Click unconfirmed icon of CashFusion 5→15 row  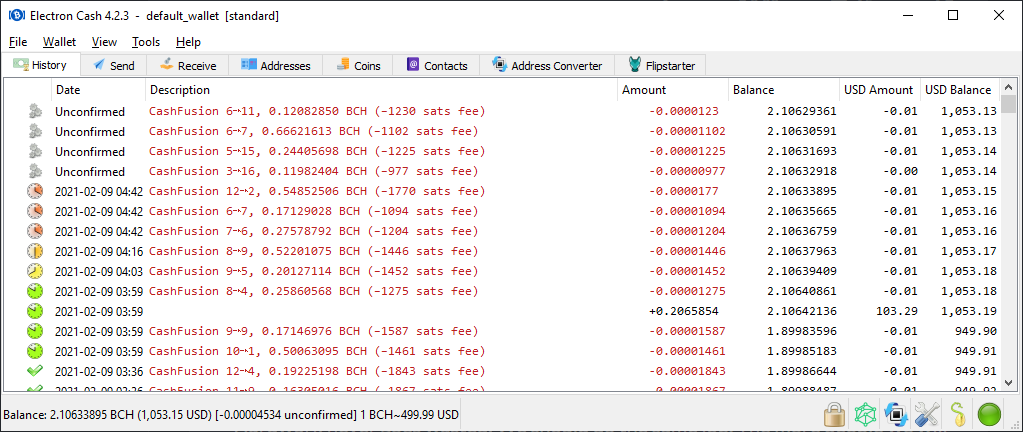[x=35, y=151]
